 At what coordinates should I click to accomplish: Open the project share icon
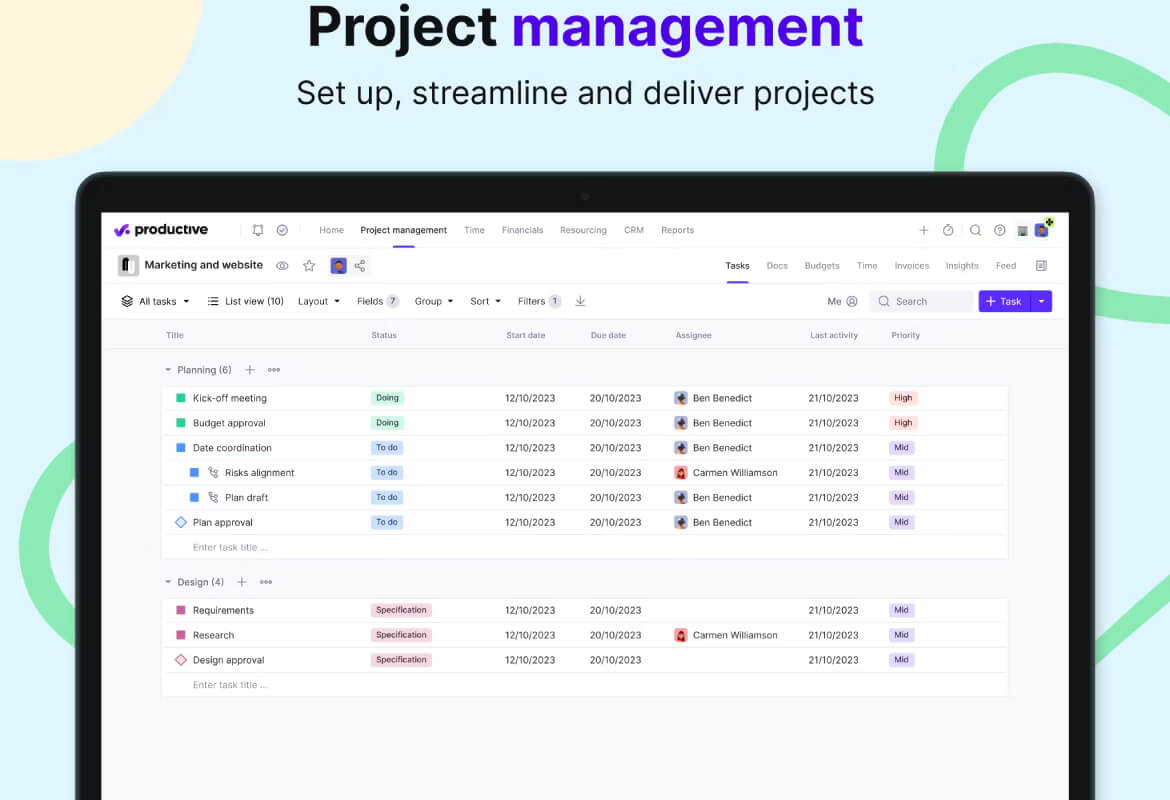click(360, 266)
